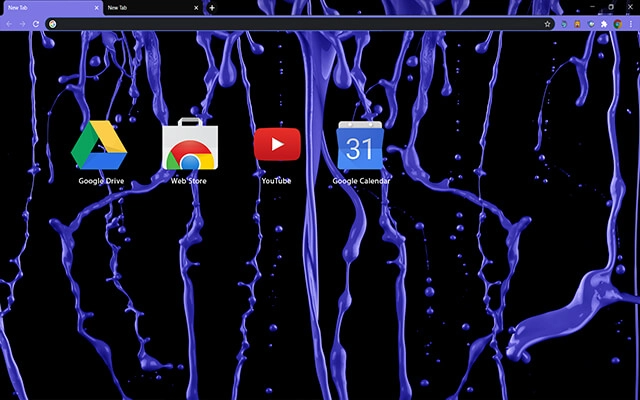Click the orange face extension icon
Viewport: 640px width, 400px height.
pyautogui.click(x=577, y=24)
